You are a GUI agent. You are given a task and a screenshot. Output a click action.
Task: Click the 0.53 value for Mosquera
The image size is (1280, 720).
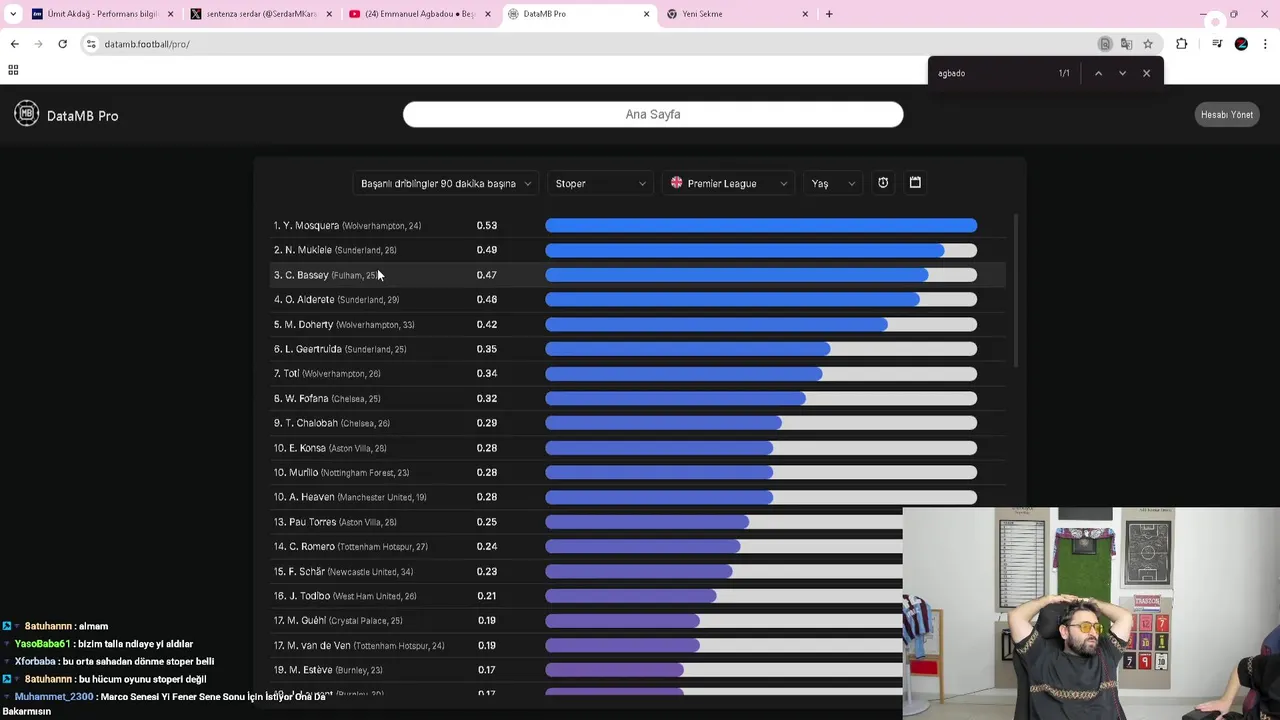click(487, 225)
